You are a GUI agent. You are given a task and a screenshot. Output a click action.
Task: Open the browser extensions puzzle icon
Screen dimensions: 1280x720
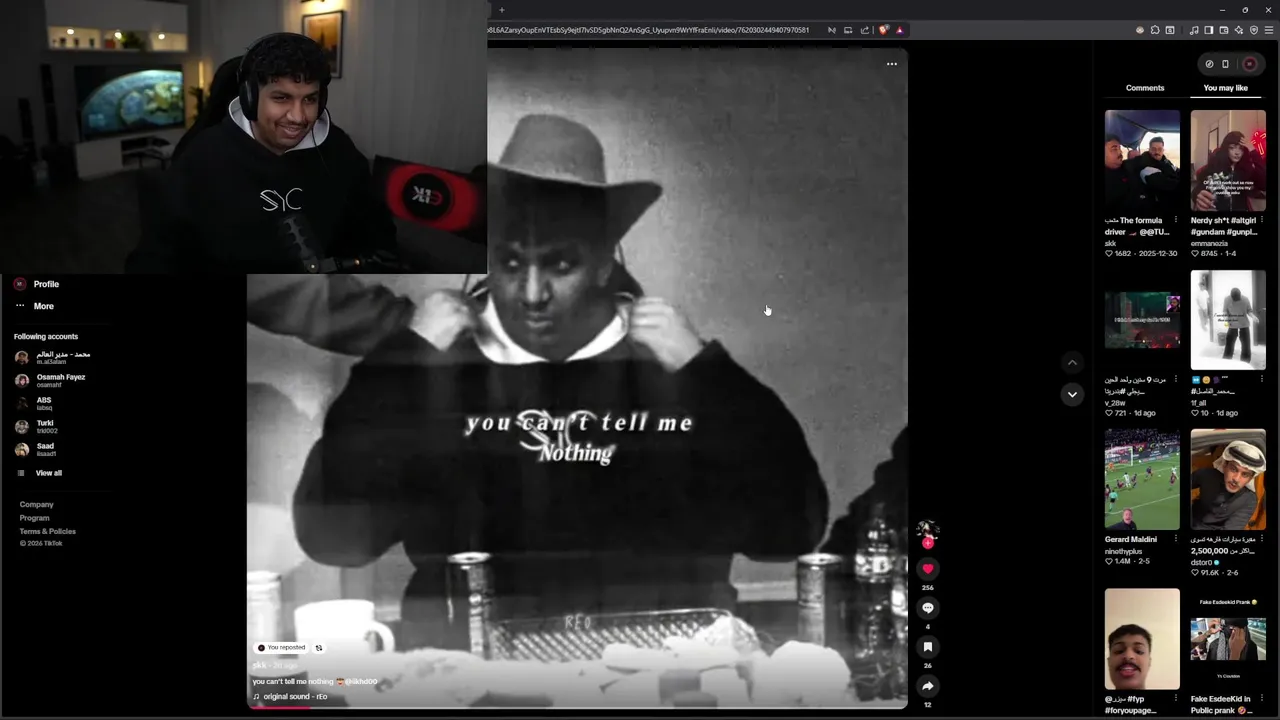click(x=1155, y=30)
